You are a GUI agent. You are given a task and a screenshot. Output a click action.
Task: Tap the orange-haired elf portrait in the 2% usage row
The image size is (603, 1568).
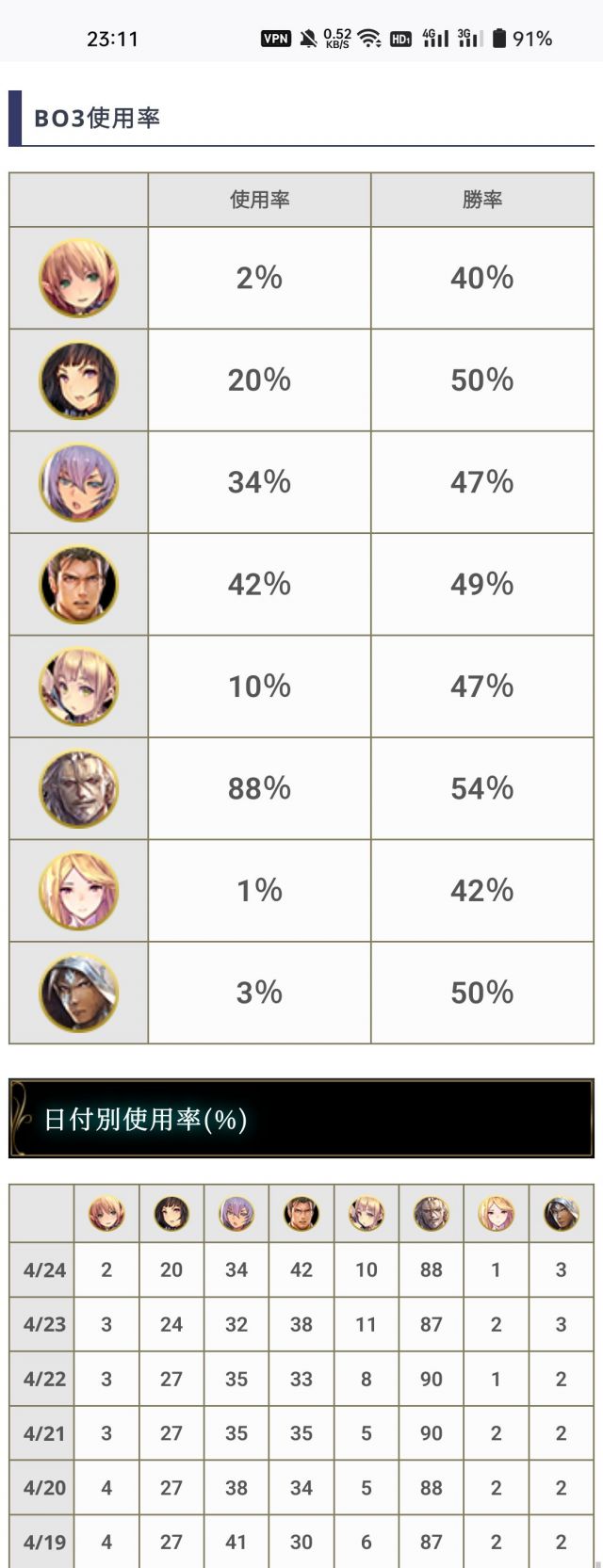(79, 278)
